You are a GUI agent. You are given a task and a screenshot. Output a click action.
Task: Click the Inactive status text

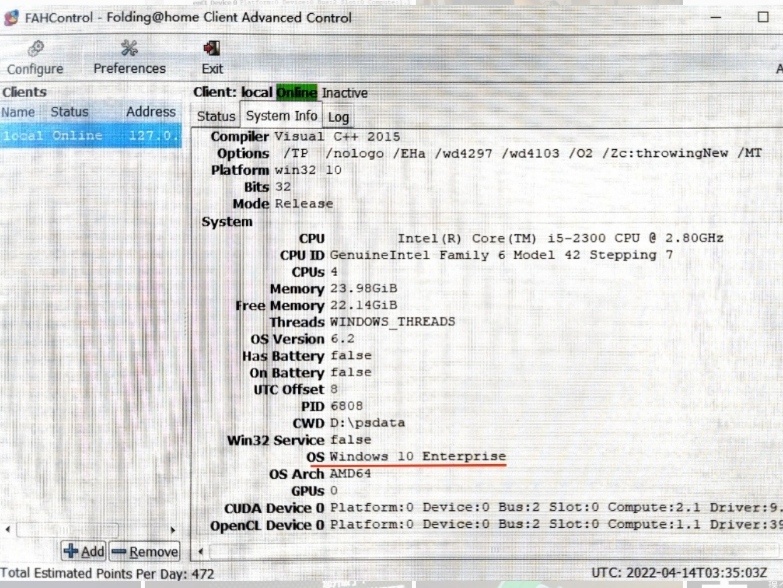[345, 93]
